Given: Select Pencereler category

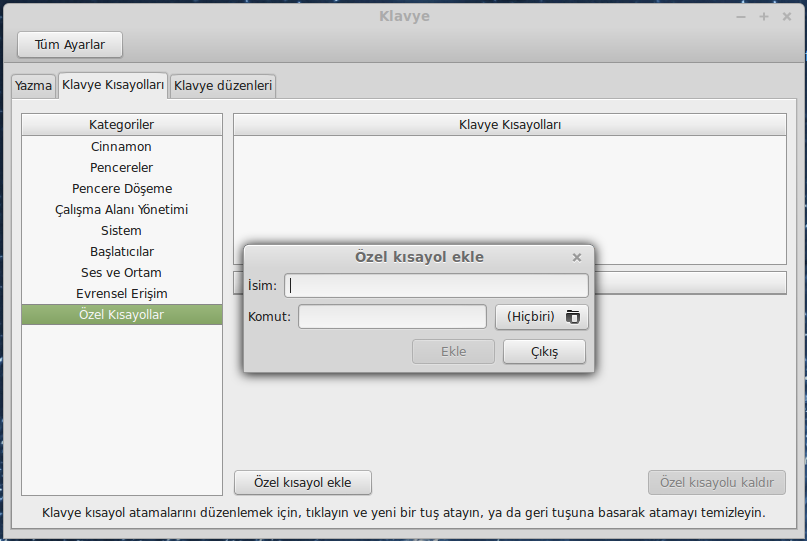Looking at the screenshot, I should click(121, 168).
